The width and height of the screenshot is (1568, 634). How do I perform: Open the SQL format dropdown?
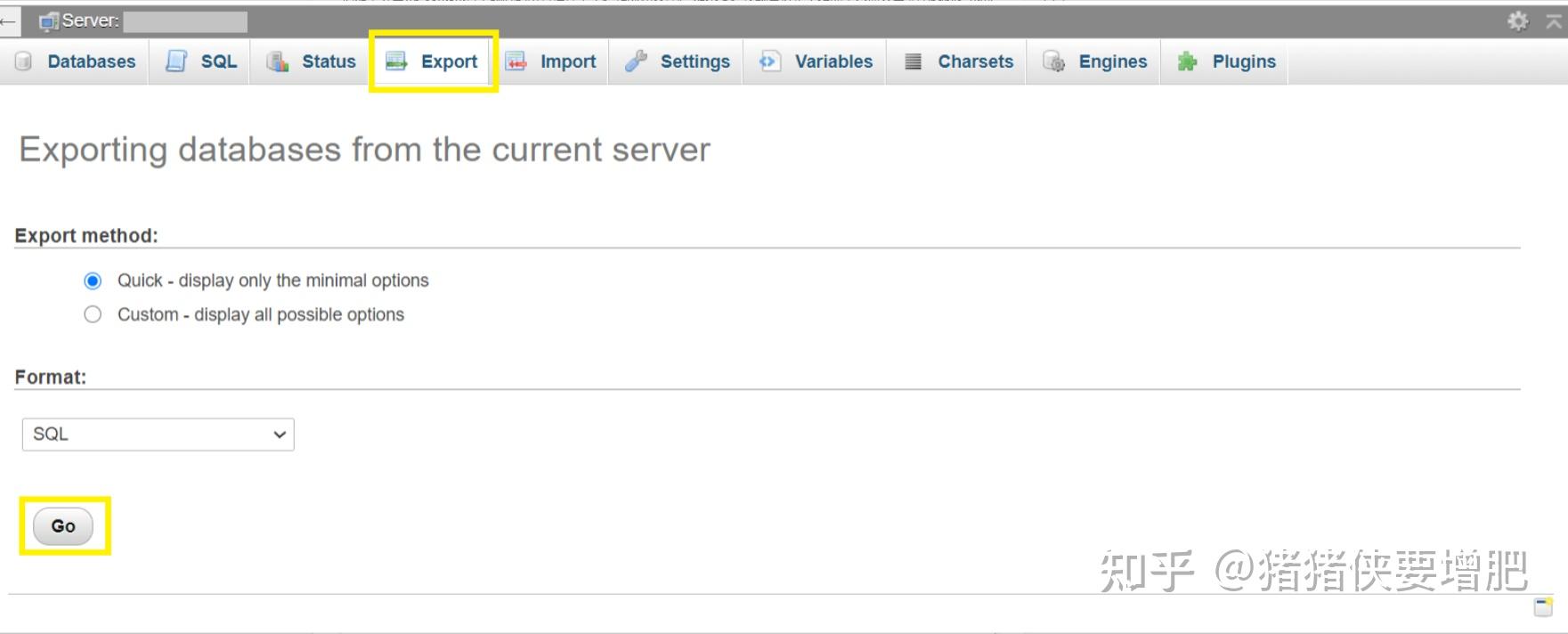tap(158, 435)
